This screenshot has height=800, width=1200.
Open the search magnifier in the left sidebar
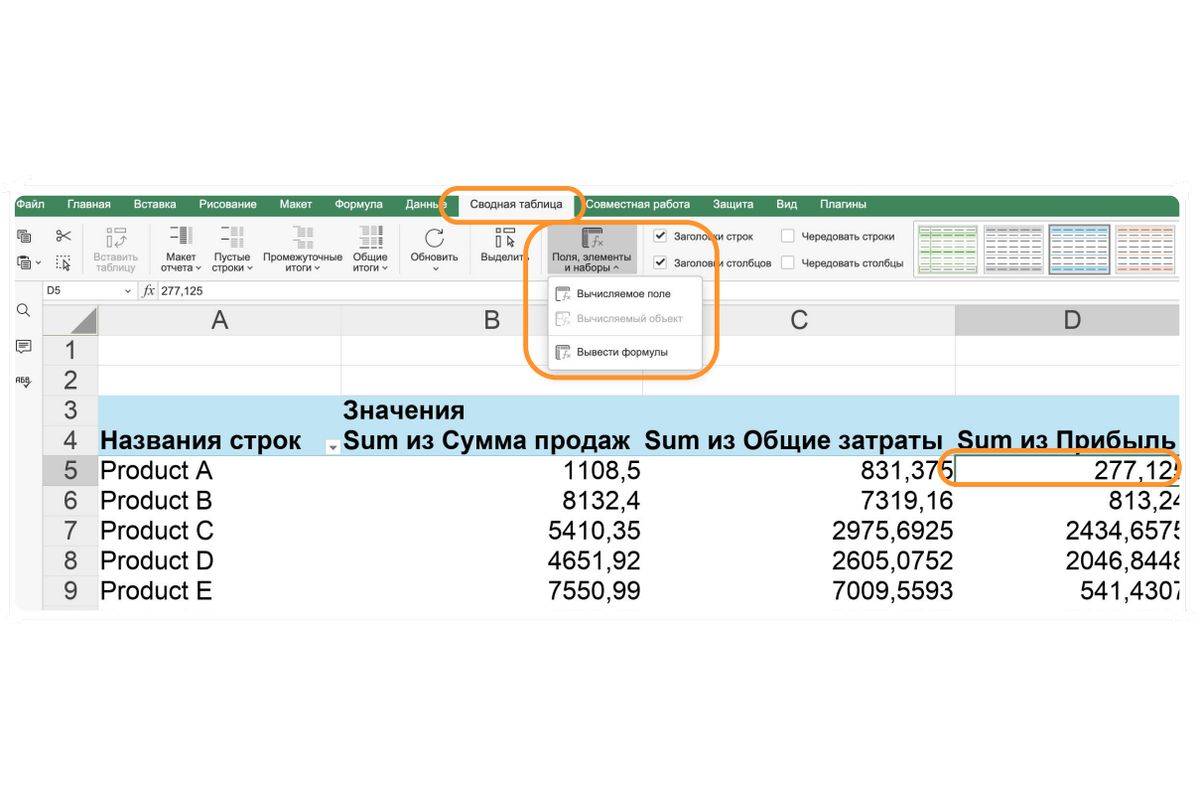(23, 311)
